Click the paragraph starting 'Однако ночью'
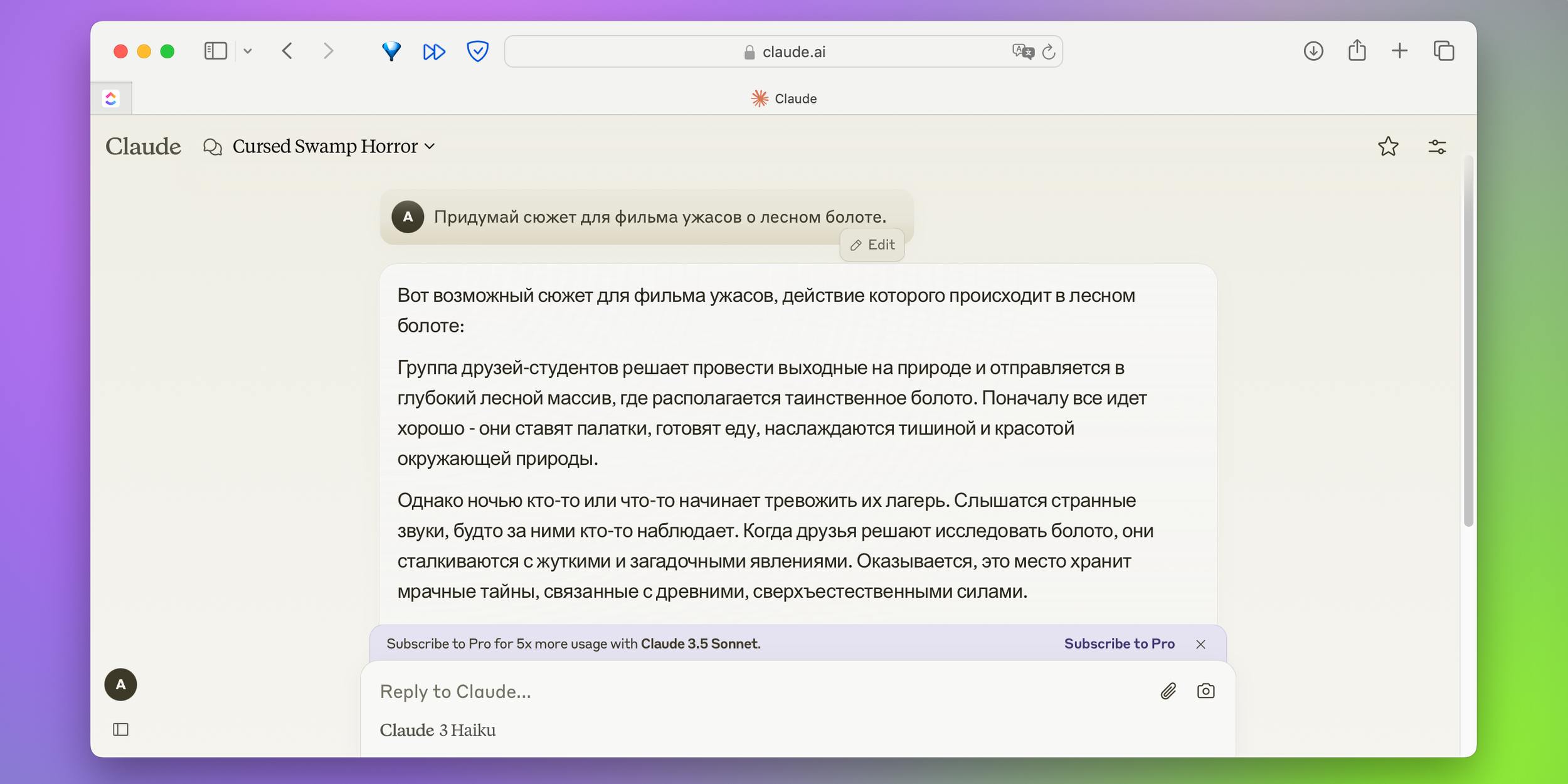Viewport: 1568px width, 784px height. pyautogui.click(x=775, y=546)
